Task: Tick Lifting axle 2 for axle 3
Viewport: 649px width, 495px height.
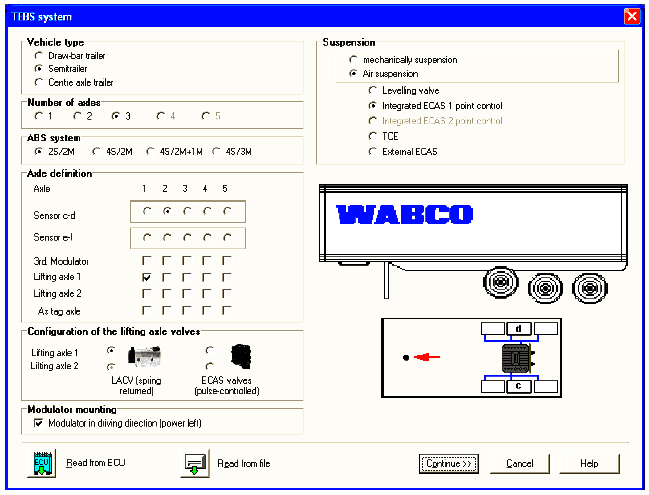Action: [x=187, y=294]
